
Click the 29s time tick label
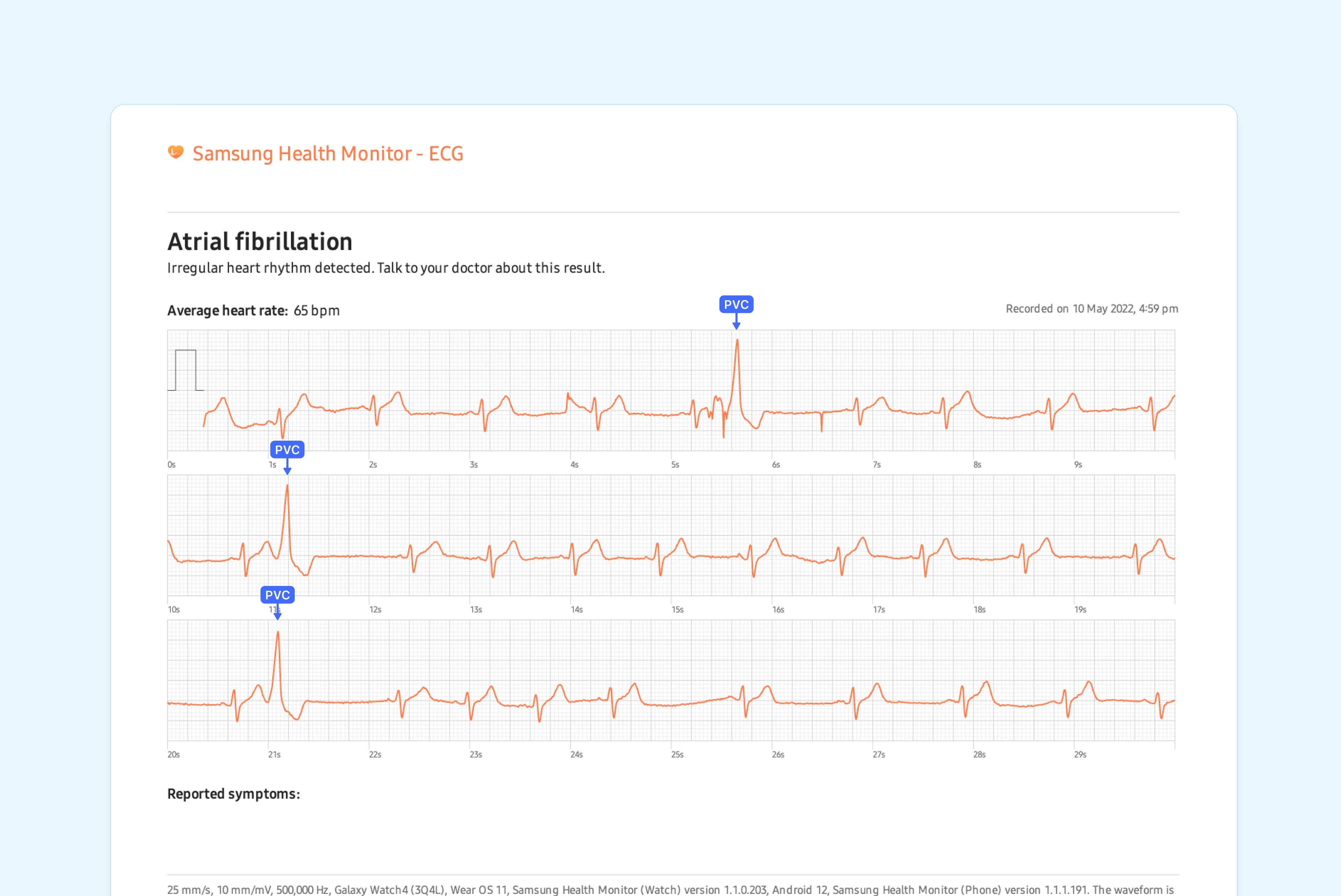1080,755
